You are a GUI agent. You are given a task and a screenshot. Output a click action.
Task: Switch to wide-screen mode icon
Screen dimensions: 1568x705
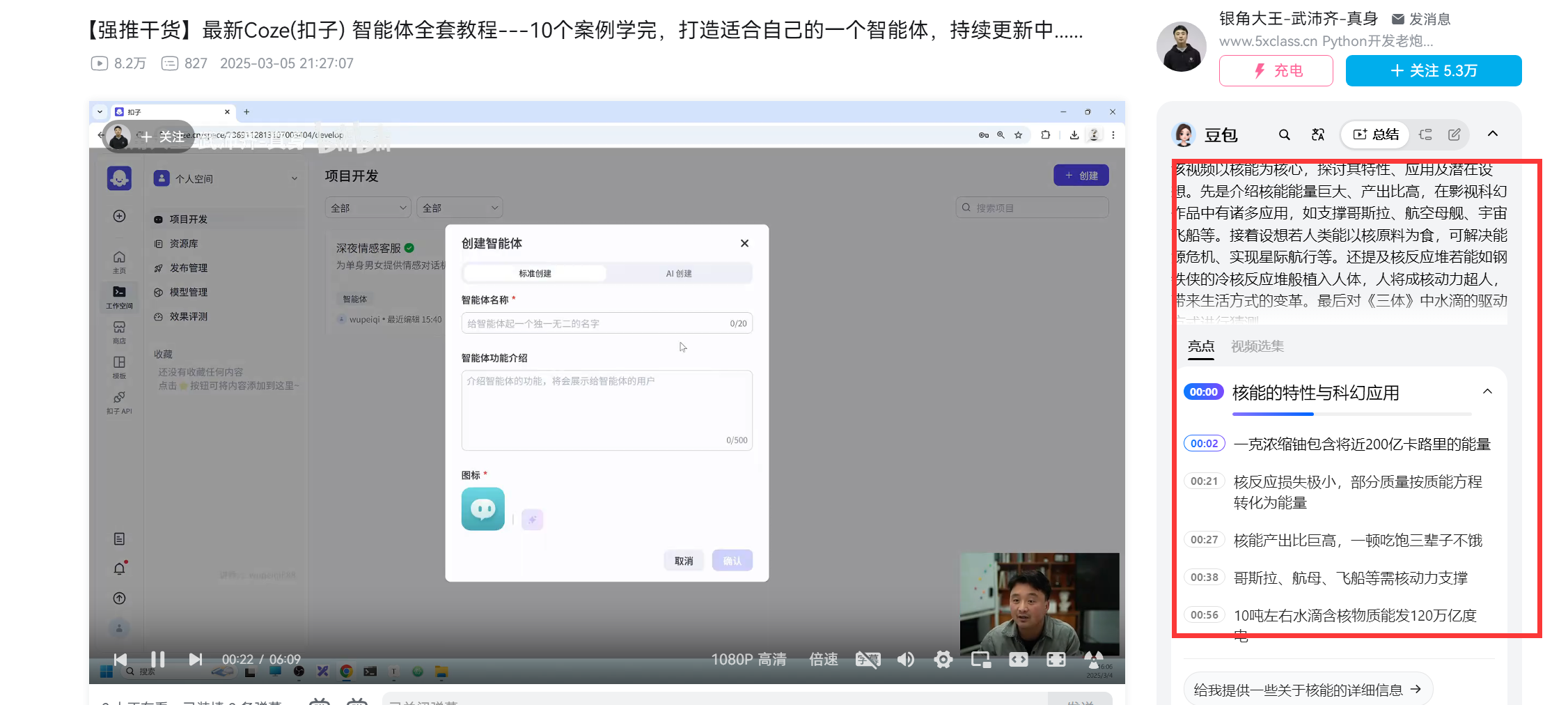pyautogui.click(x=1019, y=659)
